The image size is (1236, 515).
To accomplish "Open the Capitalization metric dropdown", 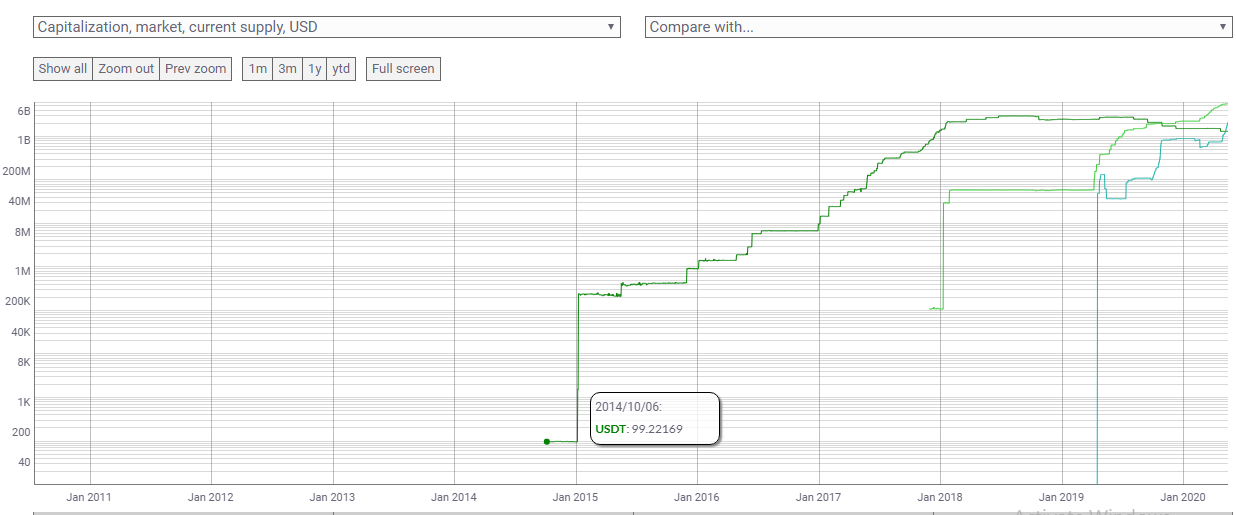I will [326, 27].
